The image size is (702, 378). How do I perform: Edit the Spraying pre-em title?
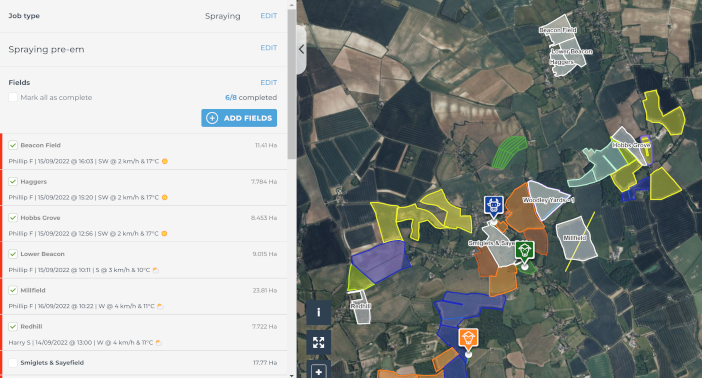tap(269, 48)
